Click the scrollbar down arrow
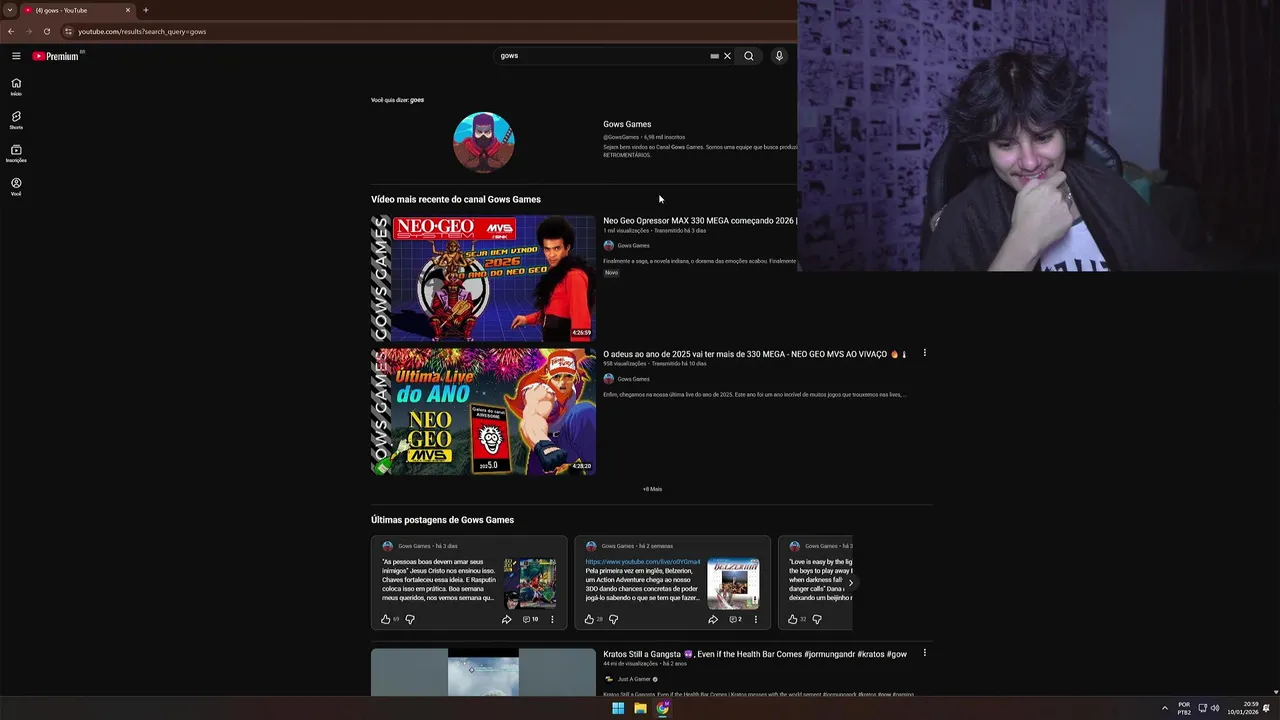Screen dimensions: 1280x720 click(x=1275, y=692)
